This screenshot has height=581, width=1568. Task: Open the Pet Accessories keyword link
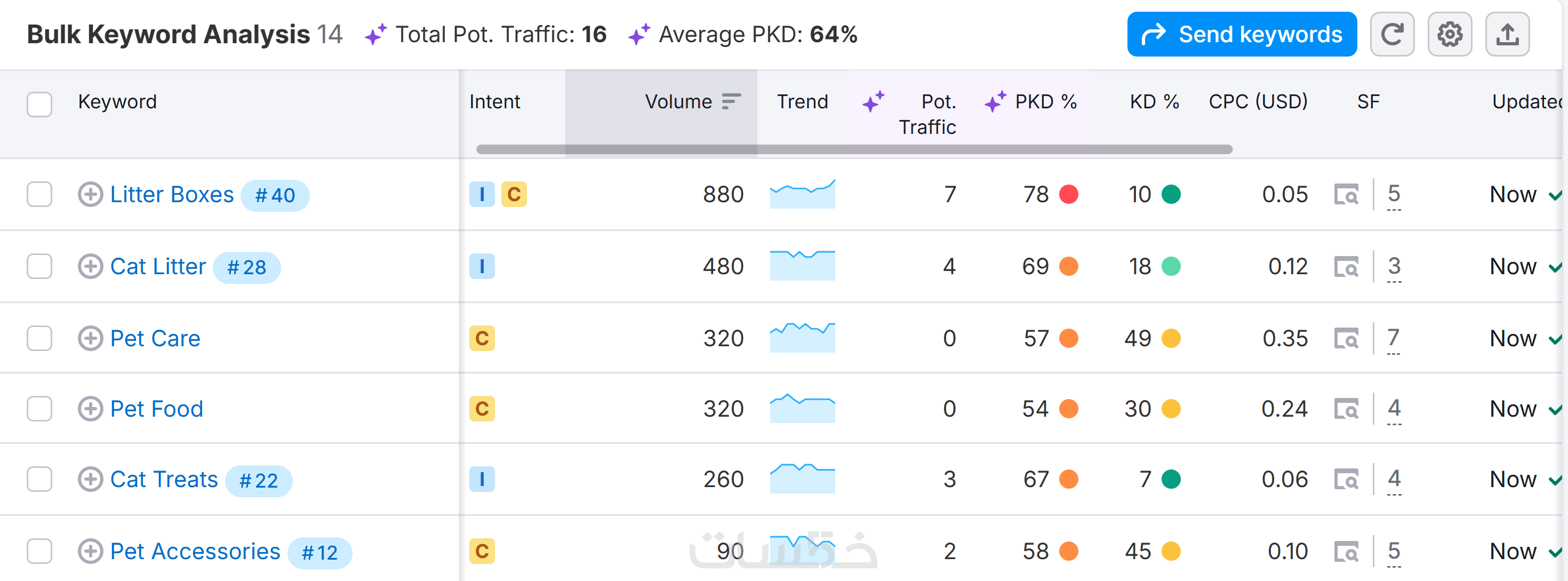195,551
